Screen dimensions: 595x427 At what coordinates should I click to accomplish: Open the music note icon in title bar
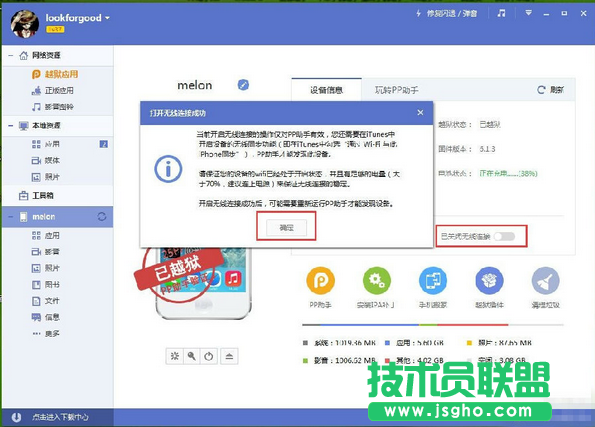[x=501, y=14]
